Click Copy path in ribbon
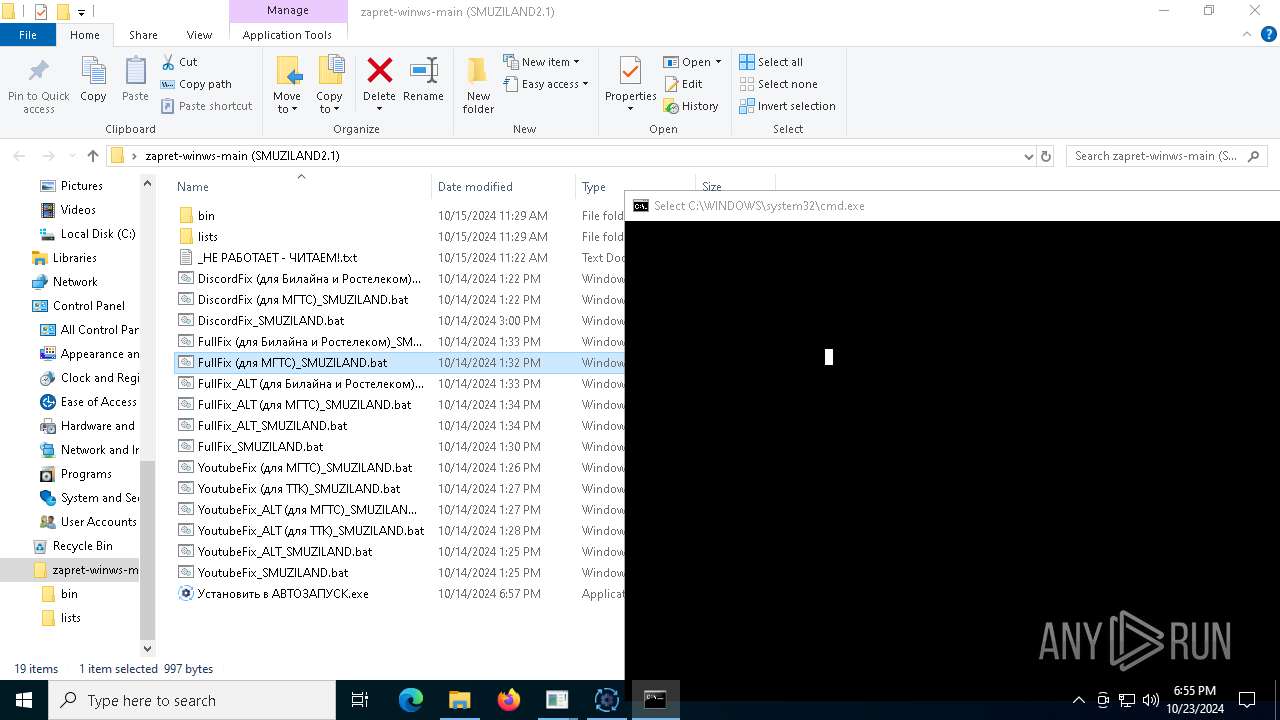The width and height of the screenshot is (1280, 720). coord(196,84)
